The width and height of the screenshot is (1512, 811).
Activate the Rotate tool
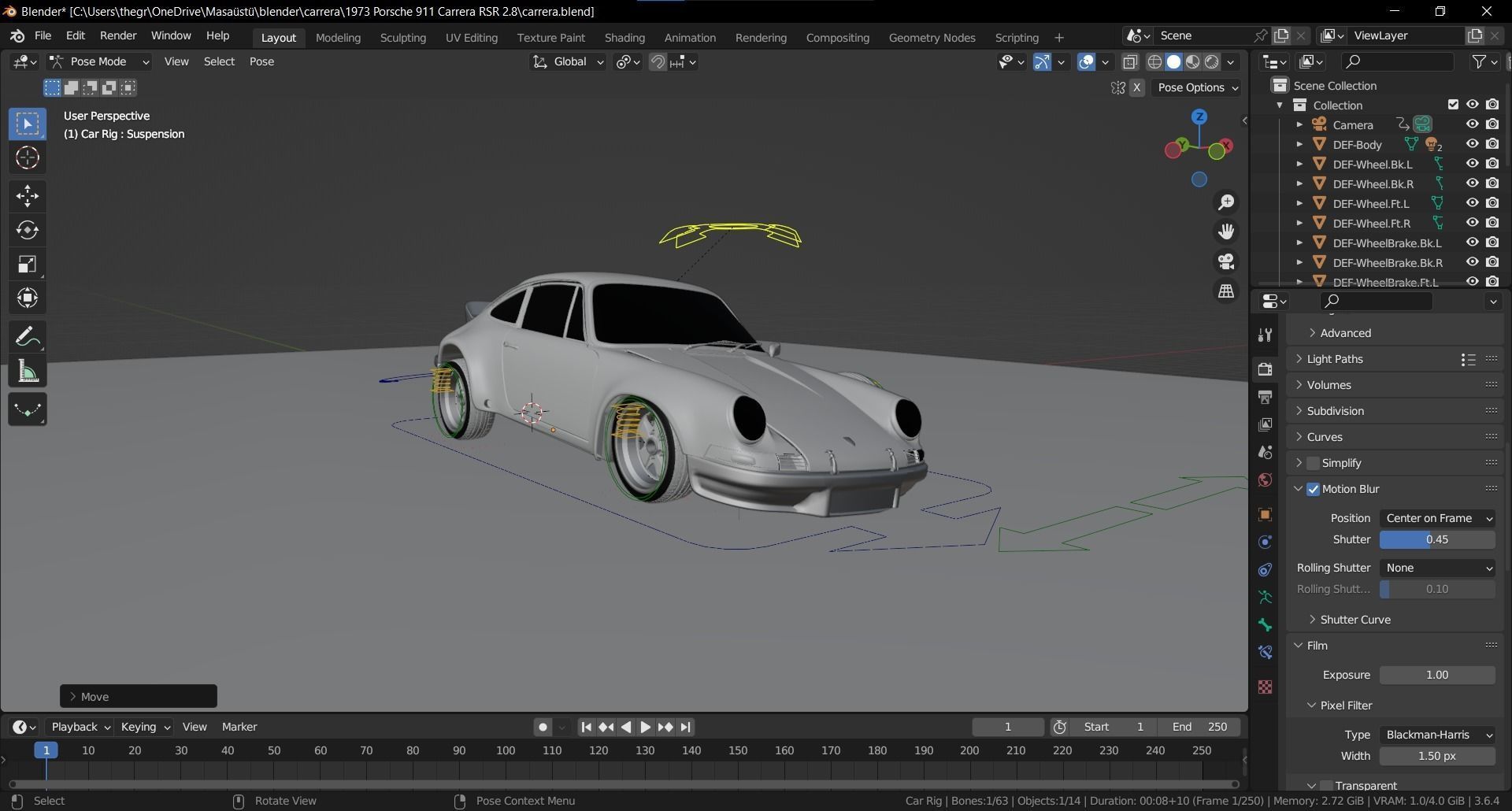28,230
